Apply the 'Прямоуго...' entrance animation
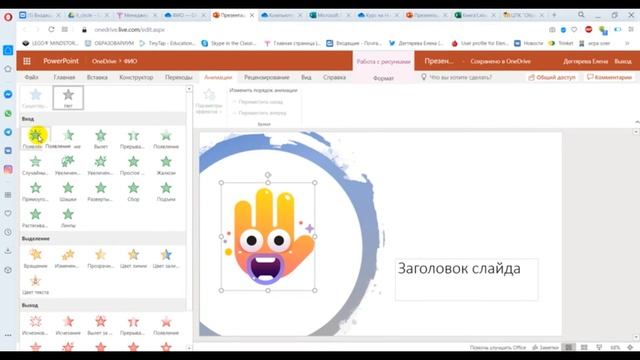The width and height of the screenshot is (640, 360). coord(36,191)
